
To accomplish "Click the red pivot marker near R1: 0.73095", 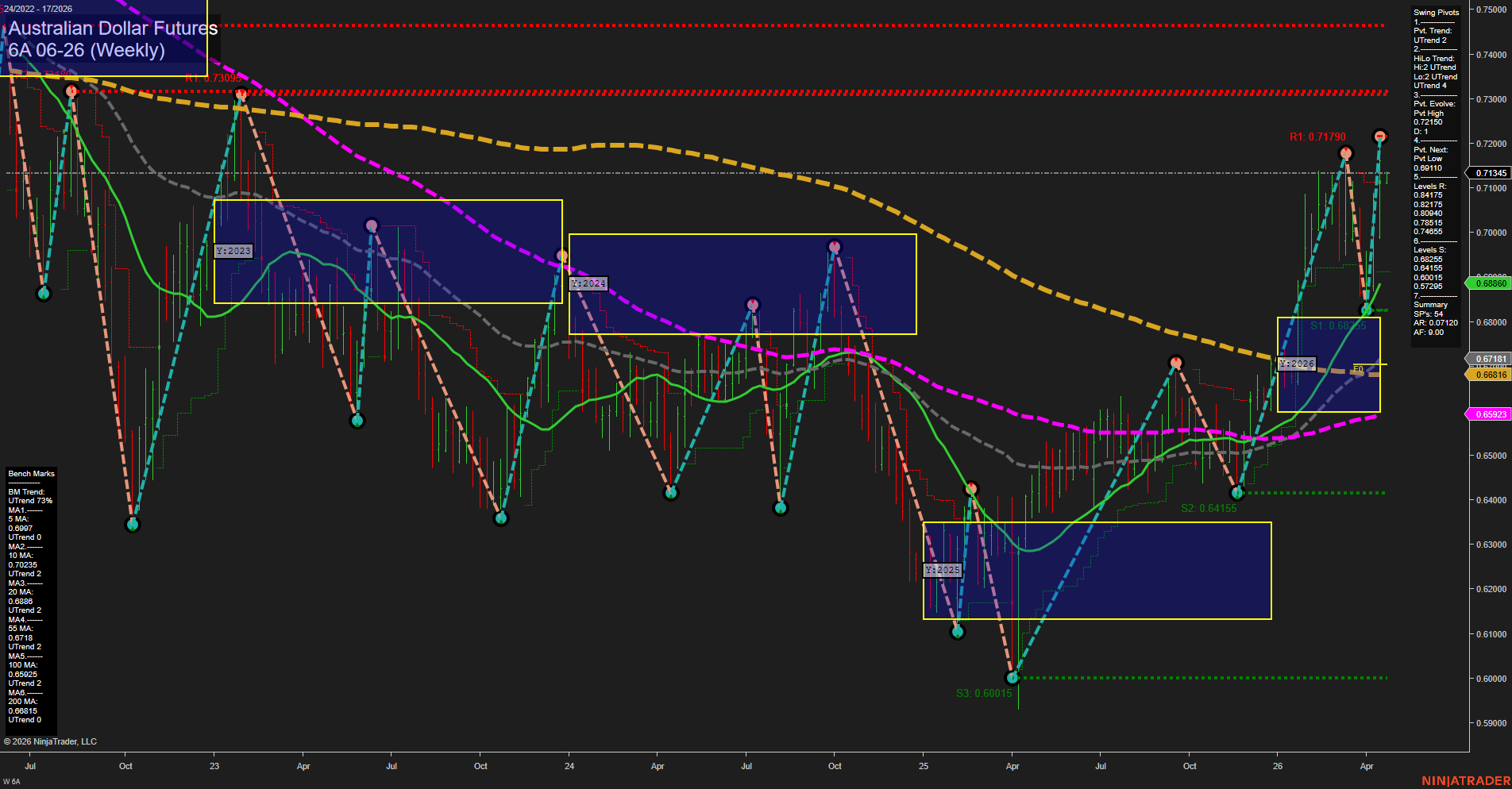I will click(240, 94).
